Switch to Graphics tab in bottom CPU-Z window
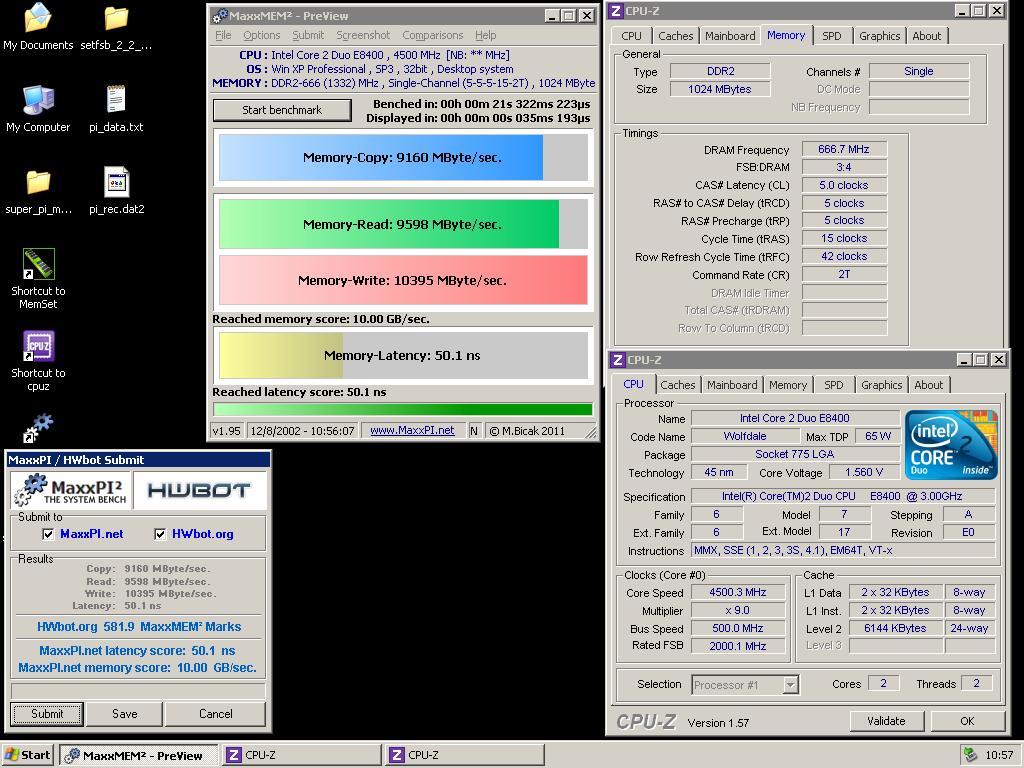 881,385
